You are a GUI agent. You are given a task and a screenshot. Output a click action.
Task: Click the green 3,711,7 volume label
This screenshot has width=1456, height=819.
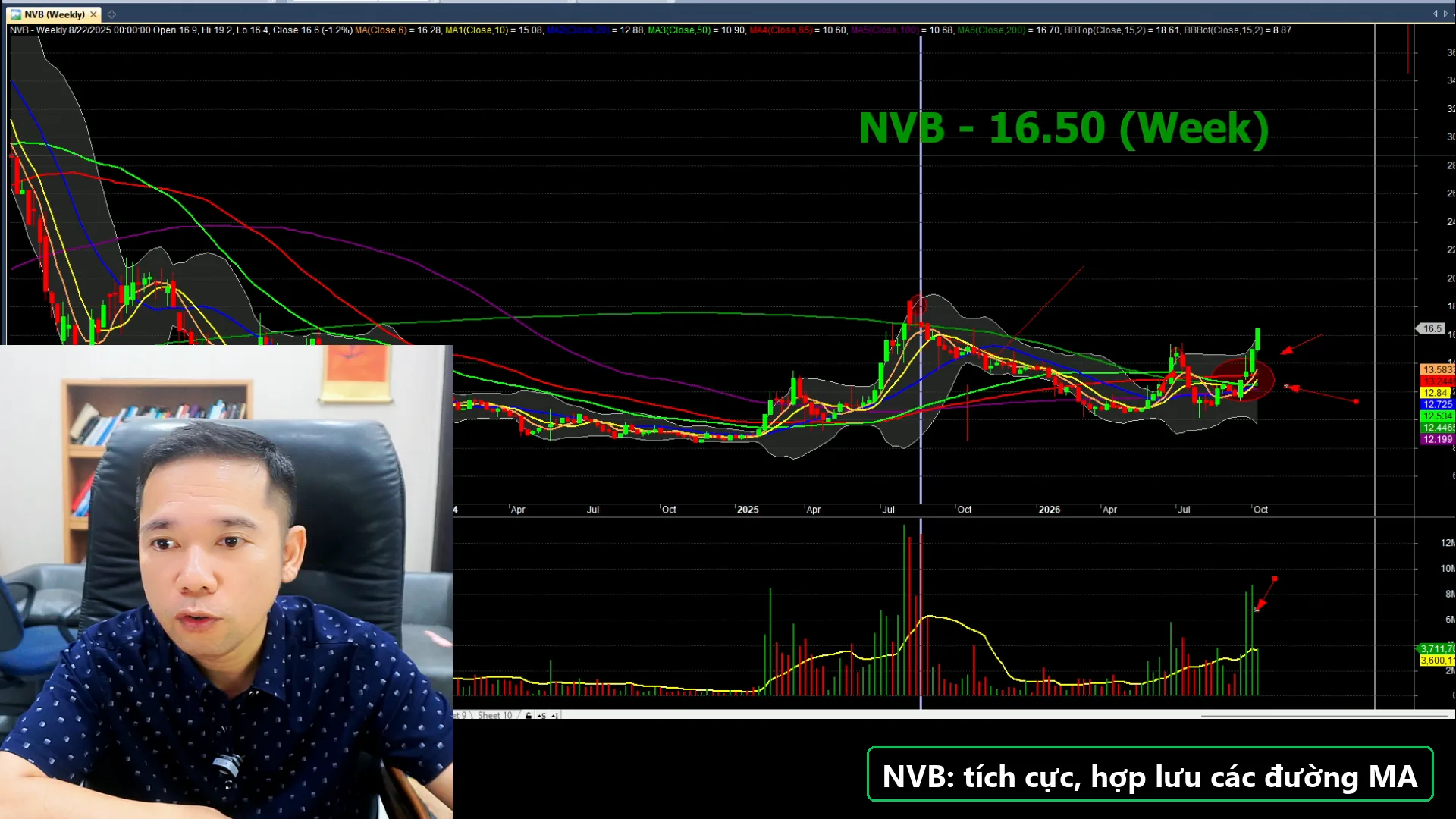1437,648
